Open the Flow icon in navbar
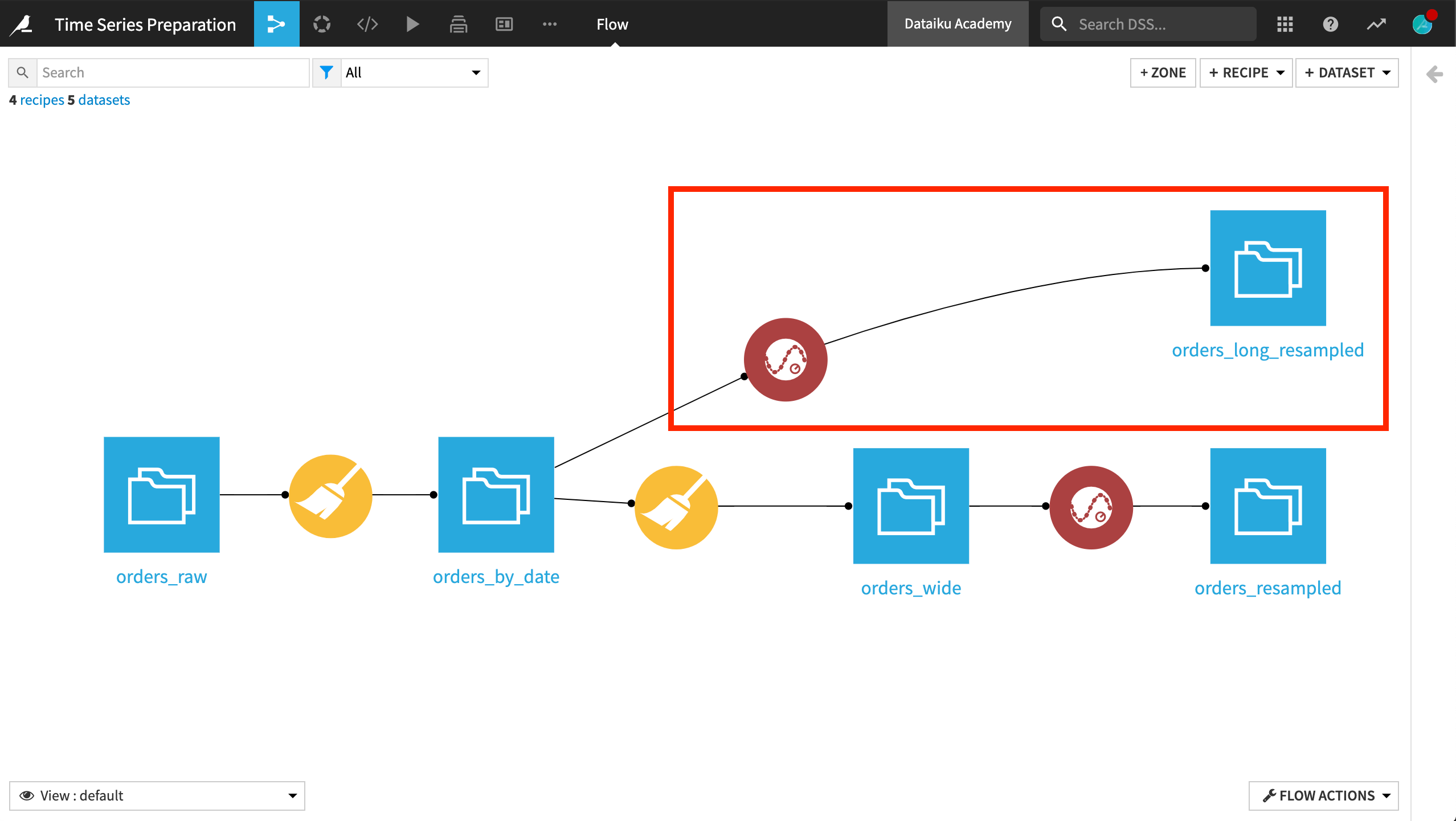The height and width of the screenshot is (821, 1456). (x=276, y=24)
